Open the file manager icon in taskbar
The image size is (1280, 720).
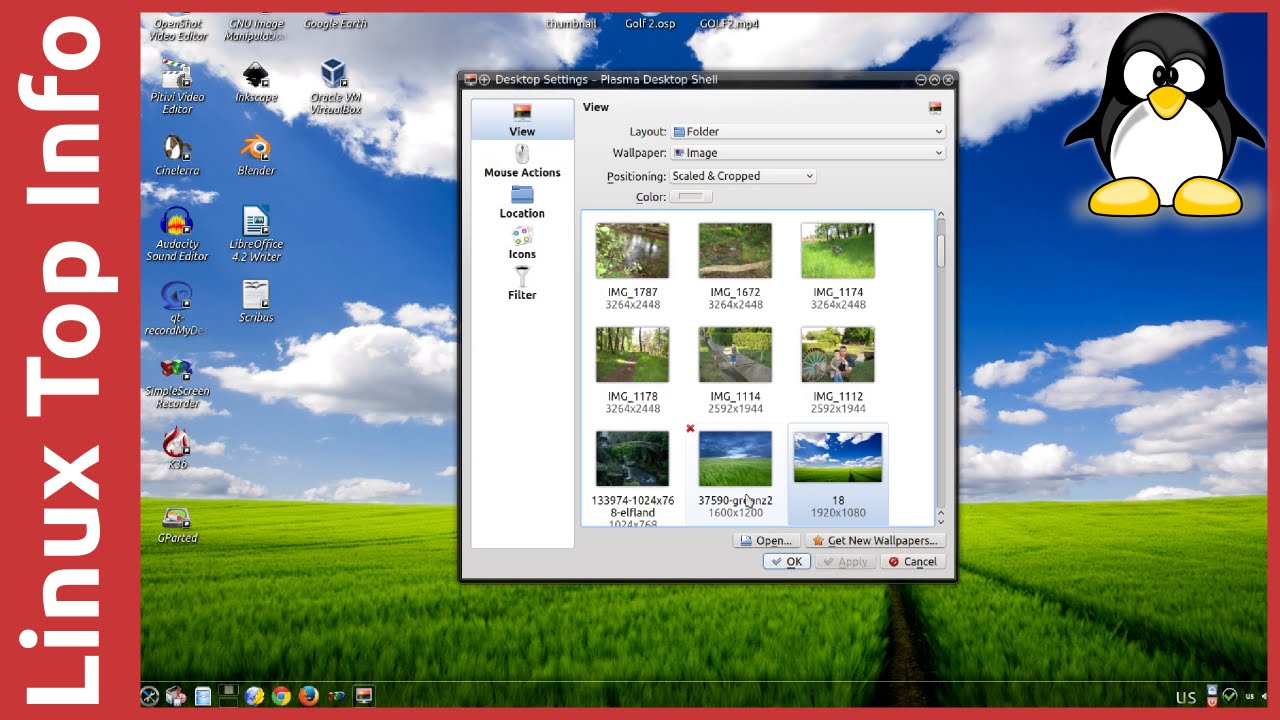203,696
